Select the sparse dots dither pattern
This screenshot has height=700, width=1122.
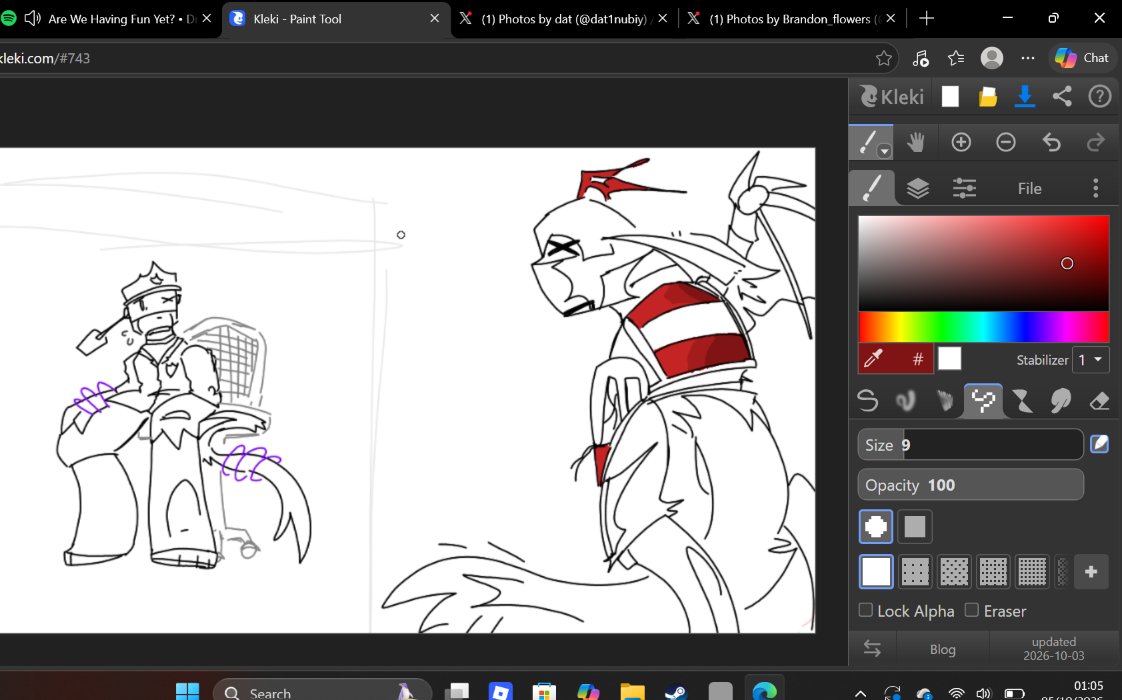(x=915, y=571)
